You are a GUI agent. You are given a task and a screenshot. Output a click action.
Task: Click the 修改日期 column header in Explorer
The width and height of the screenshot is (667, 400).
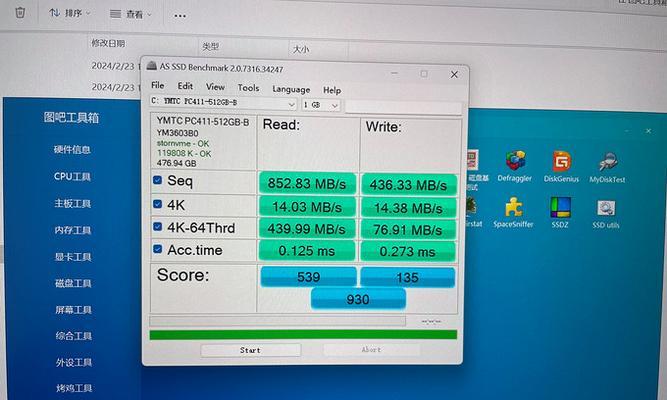[108, 43]
